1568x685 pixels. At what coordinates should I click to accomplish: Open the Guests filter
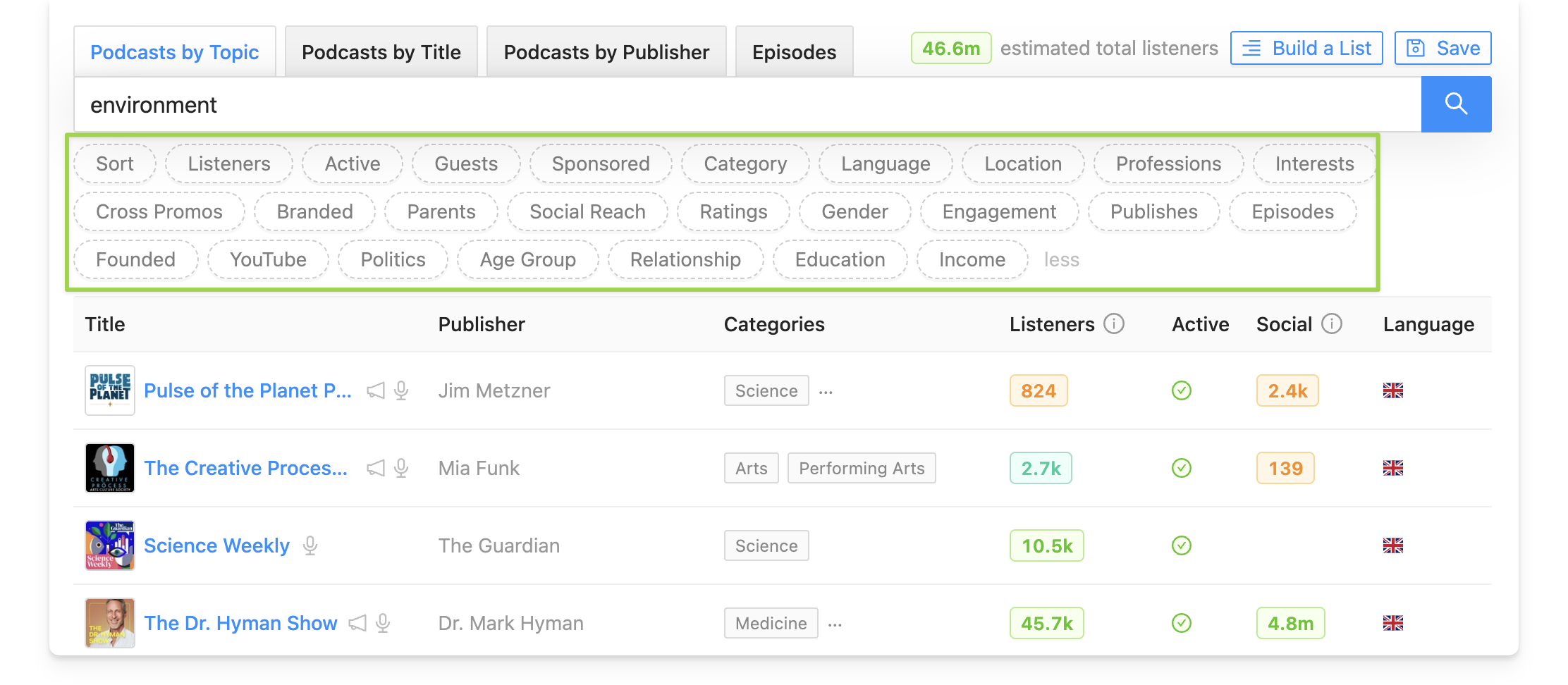tap(466, 163)
